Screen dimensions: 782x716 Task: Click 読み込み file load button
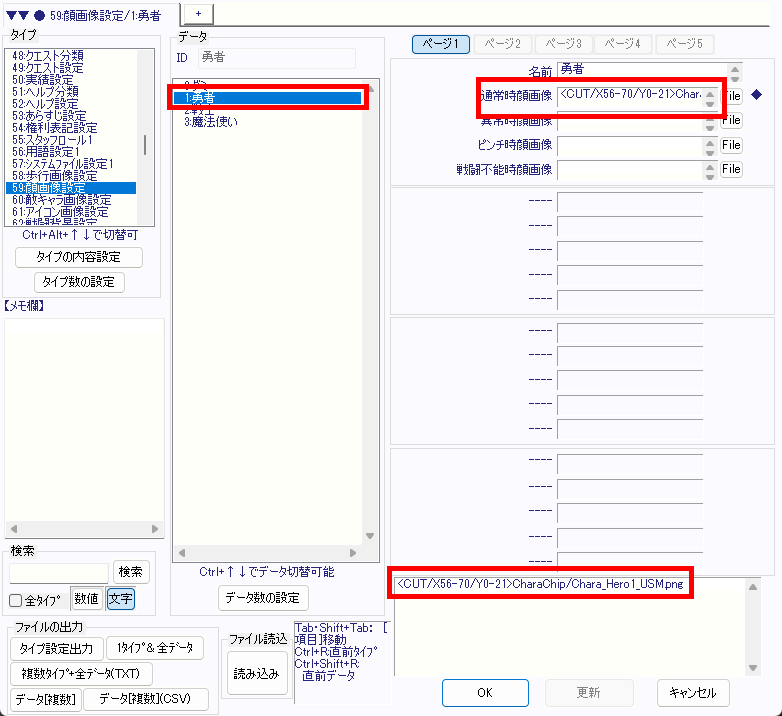[x=257, y=674]
